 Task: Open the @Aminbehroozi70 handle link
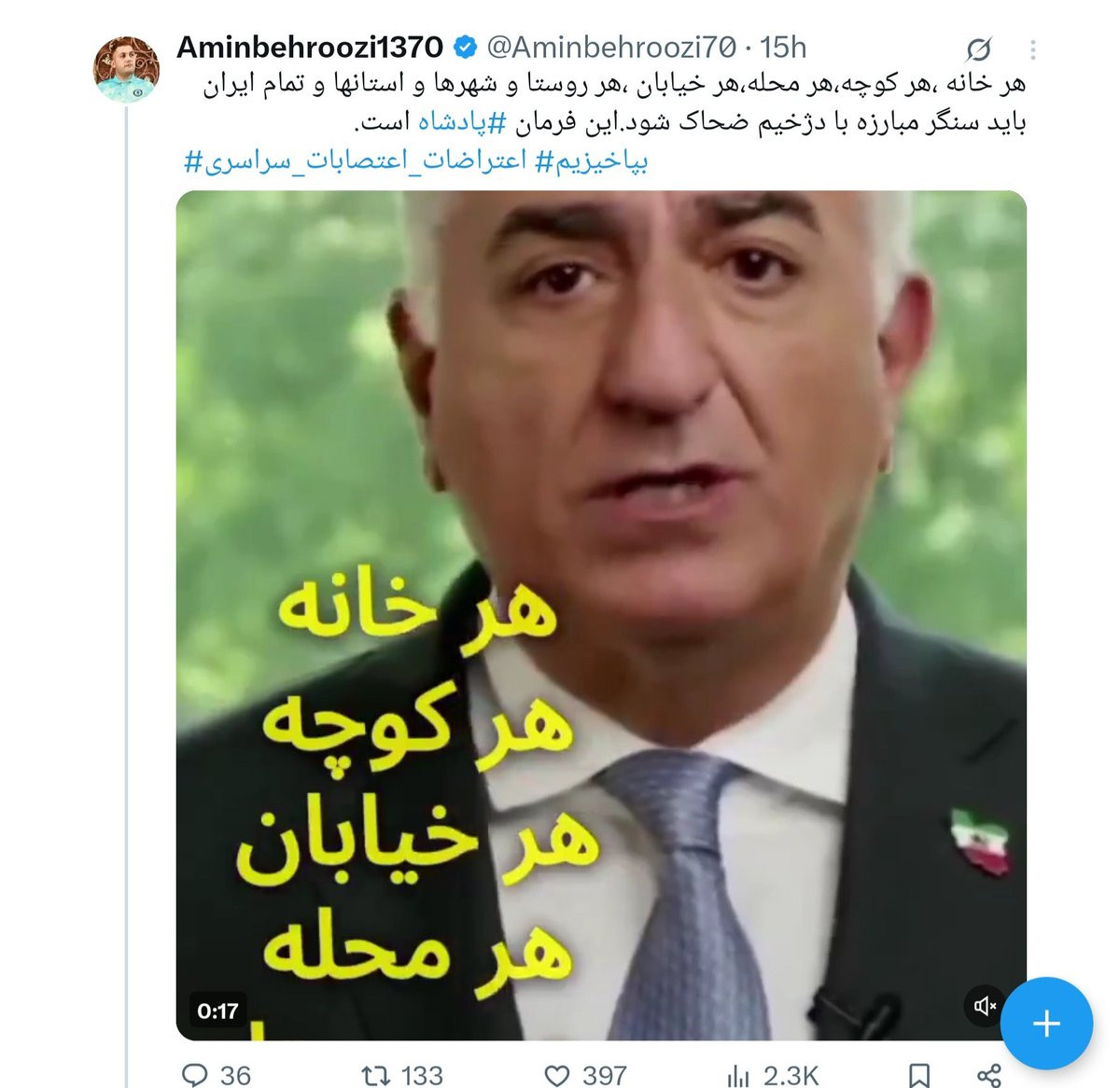coord(609,47)
